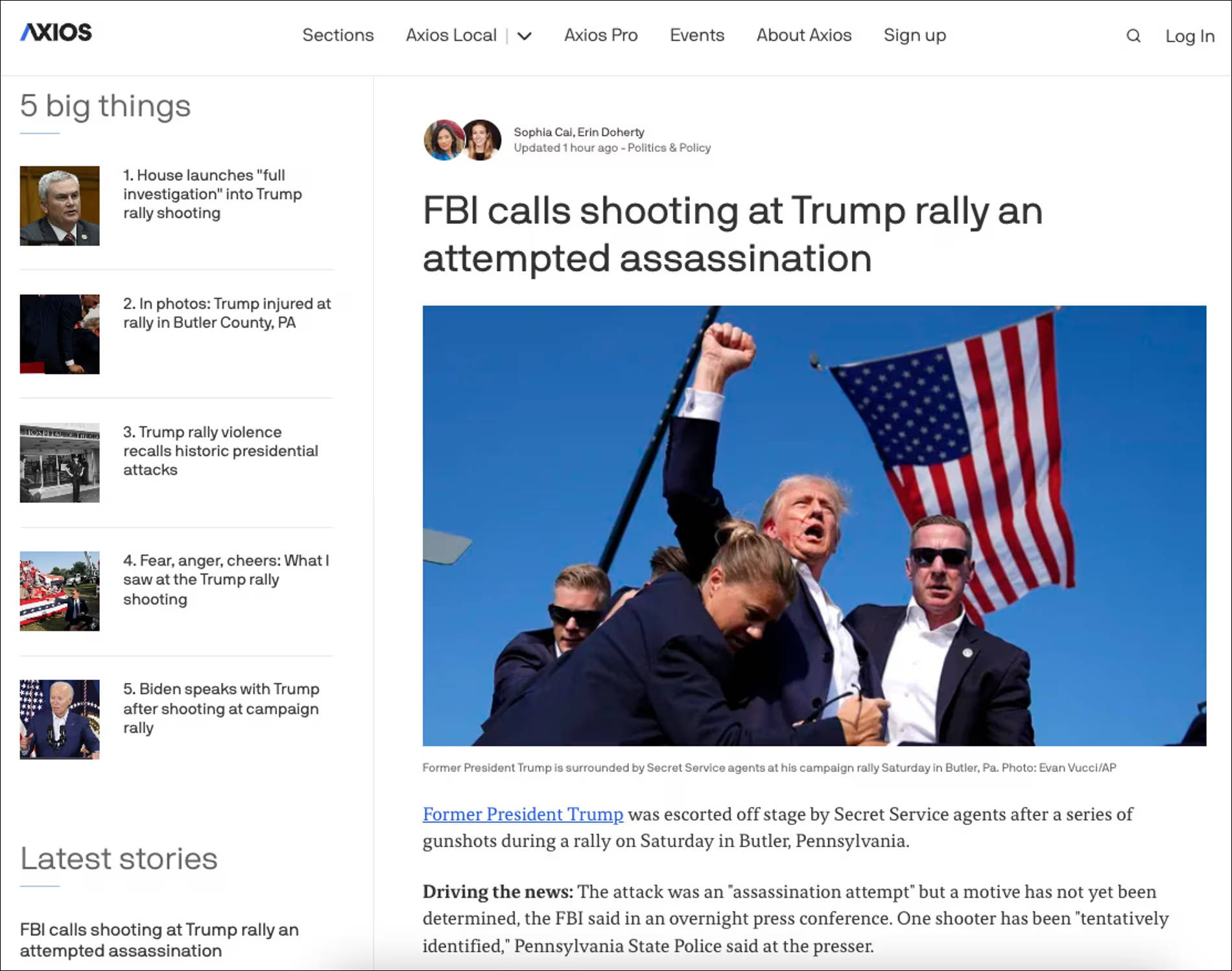Open Trump rally violence recalls historic attacks

coord(220,451)
